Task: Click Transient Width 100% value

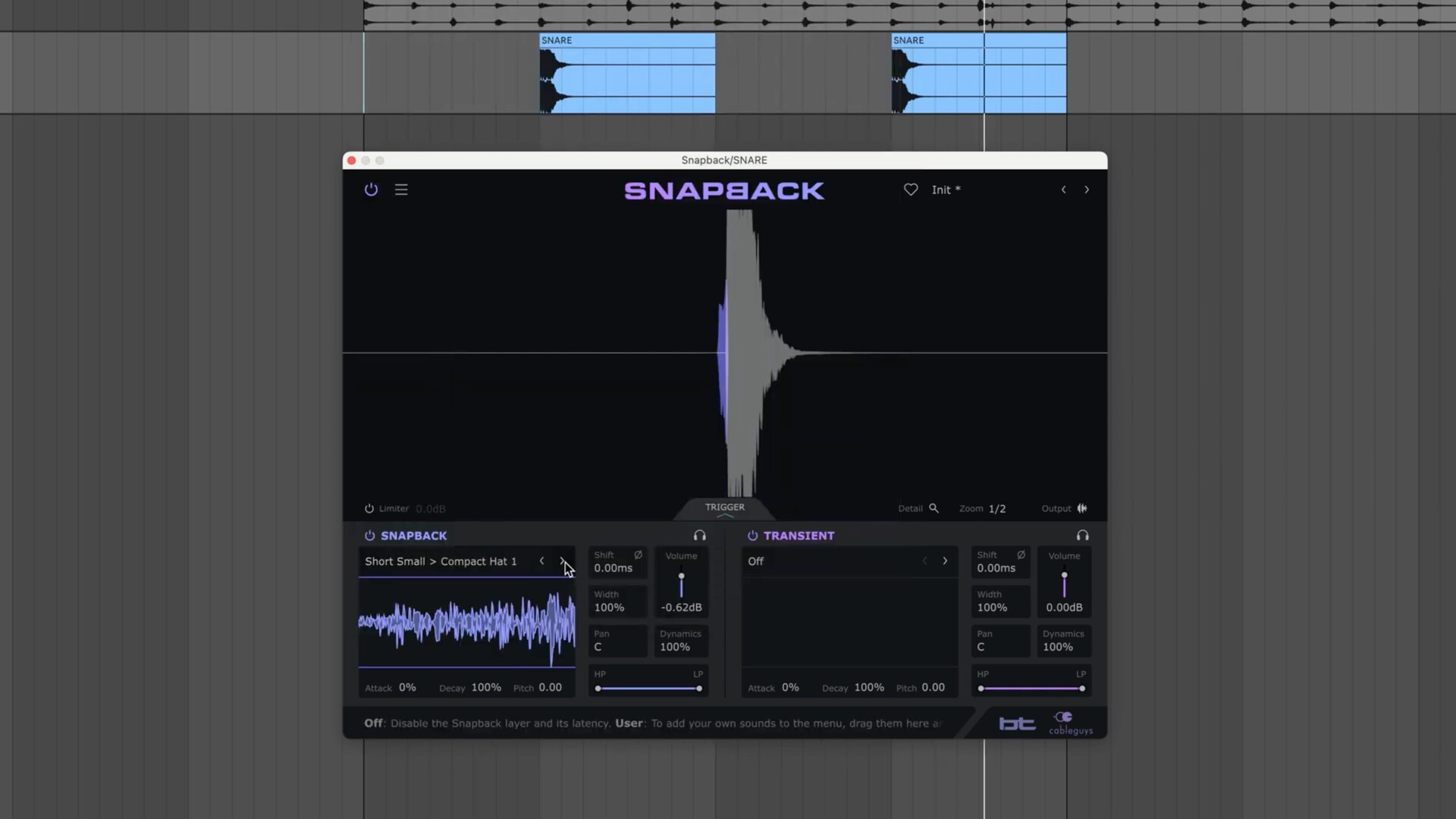Action: 992,607
